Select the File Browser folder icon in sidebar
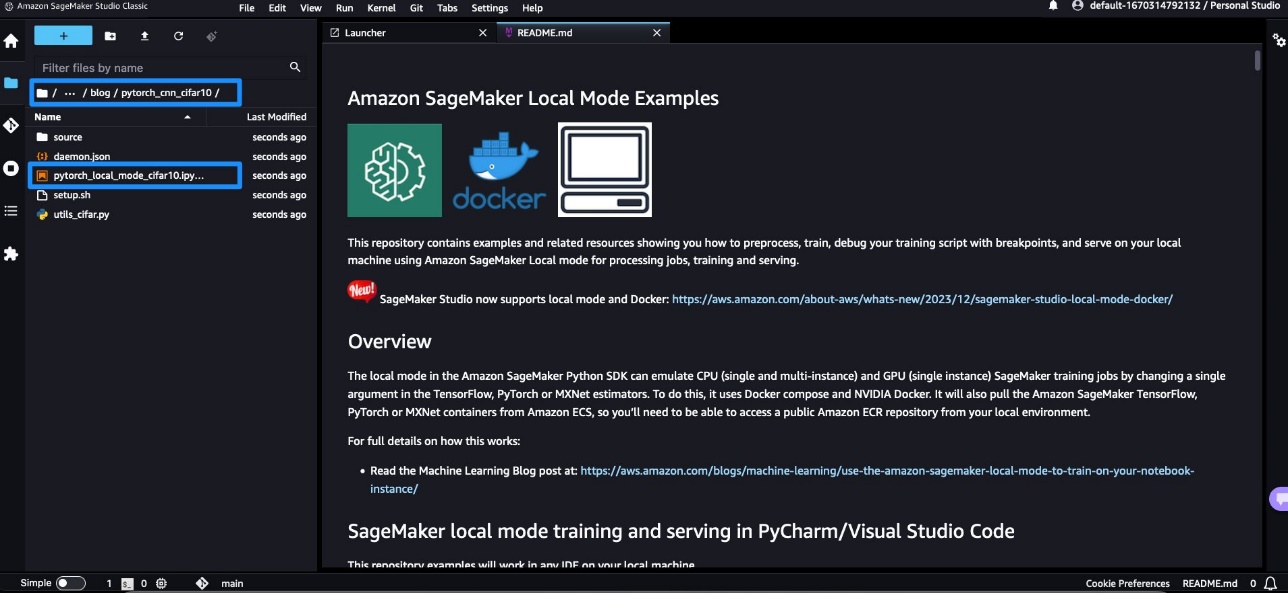The image size is (1288, 593). click(x=11, y=83)
